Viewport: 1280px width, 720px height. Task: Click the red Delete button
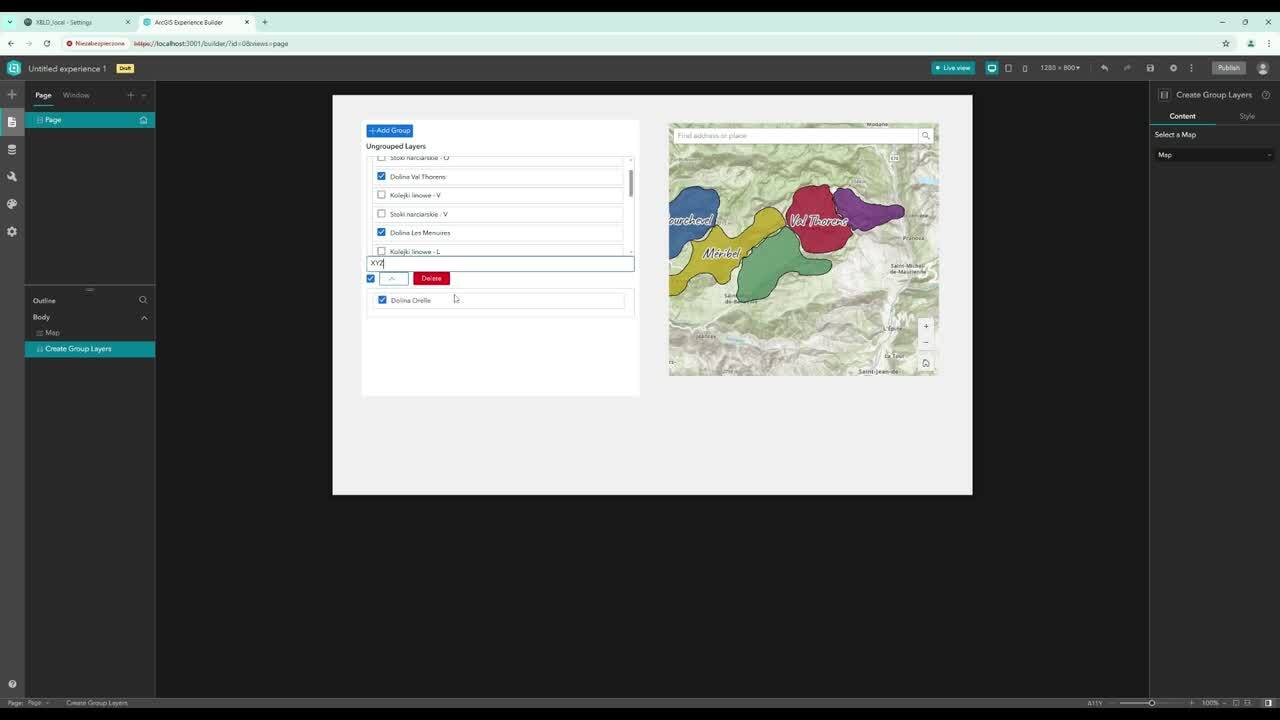point(431,278)
